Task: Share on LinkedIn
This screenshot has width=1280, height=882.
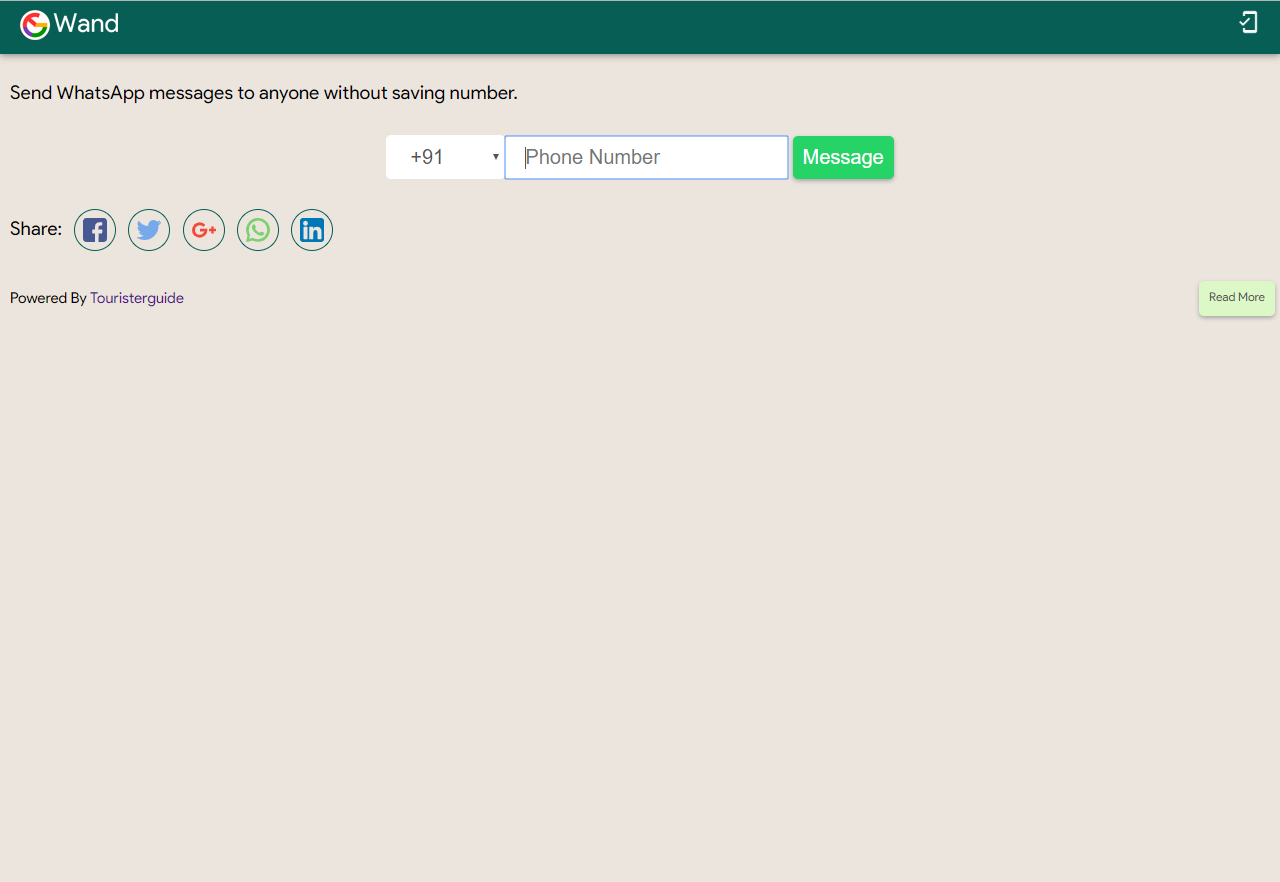Action: [312, 230]
